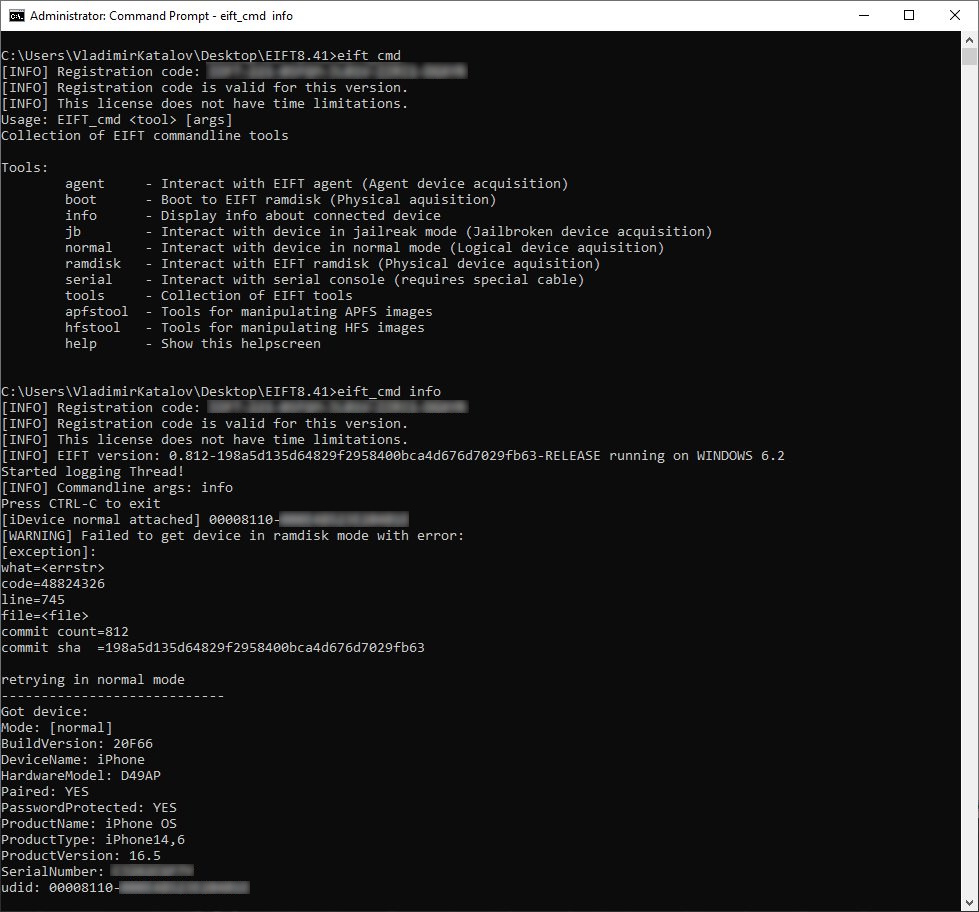Click the 'boot' tool name in list
The image size is (979, 912).
tap(80, 200)
